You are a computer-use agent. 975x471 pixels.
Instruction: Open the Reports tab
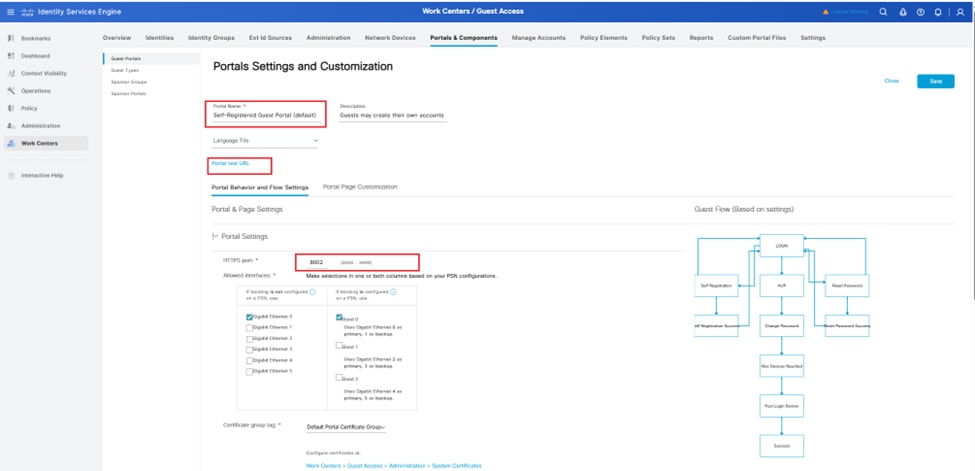tap(701, 38)
